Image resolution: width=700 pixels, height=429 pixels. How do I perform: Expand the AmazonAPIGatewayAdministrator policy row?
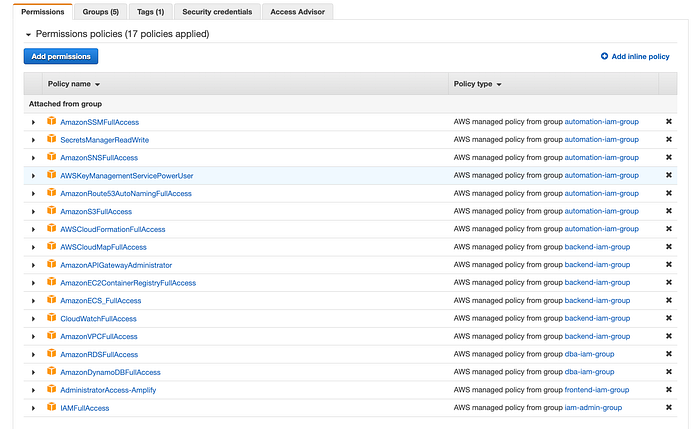click(33, 265)
